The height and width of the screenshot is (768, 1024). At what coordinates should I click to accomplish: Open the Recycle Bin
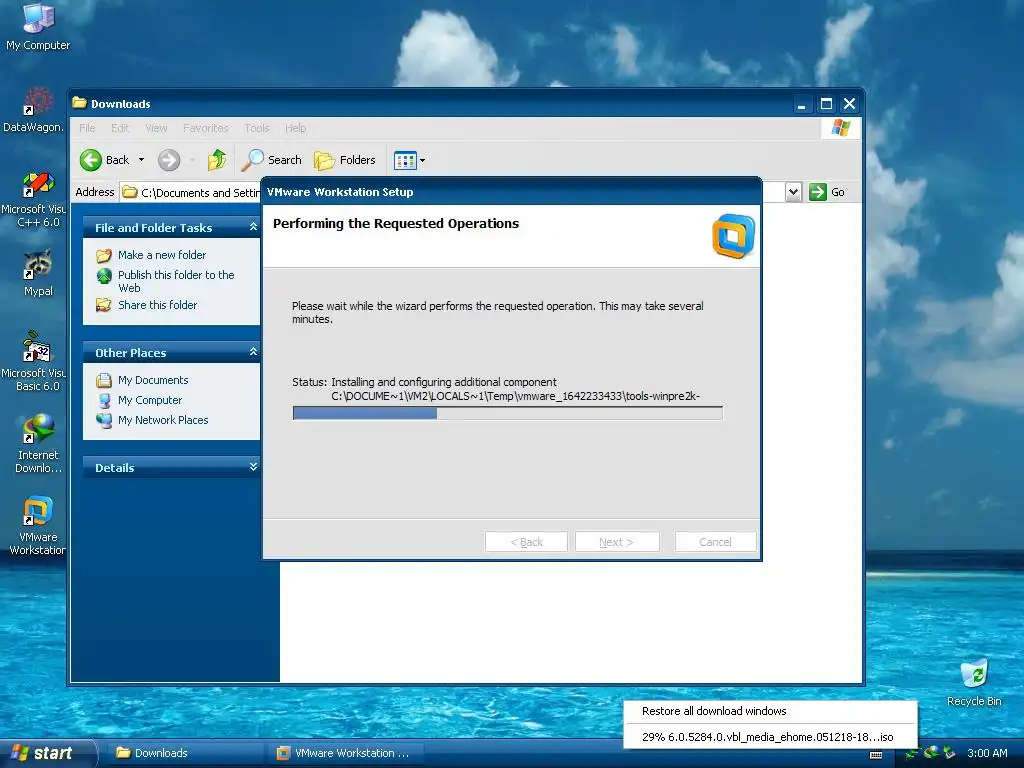tap(974, 682)
